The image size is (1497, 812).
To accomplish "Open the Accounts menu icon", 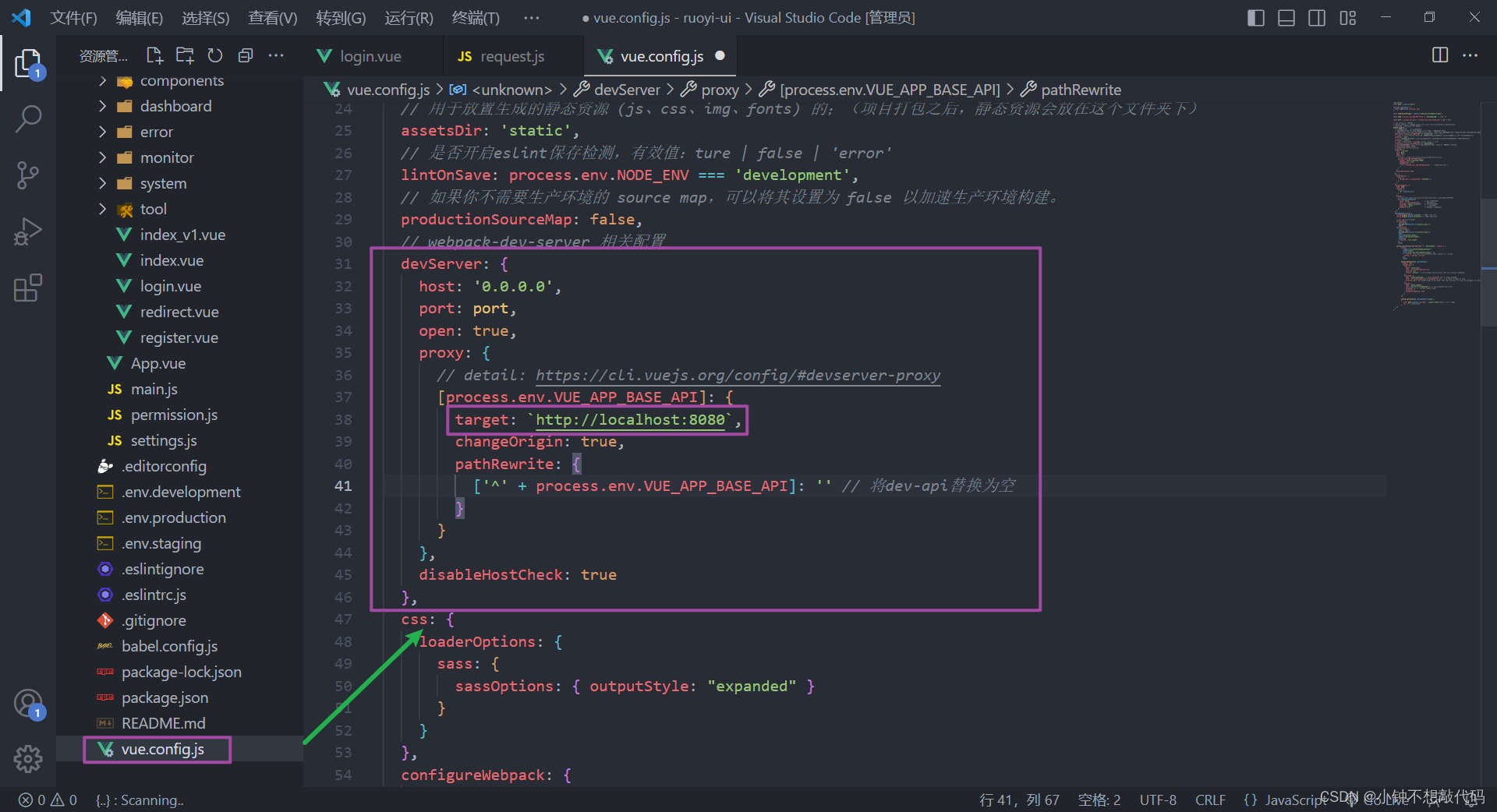I will [28, 704].
